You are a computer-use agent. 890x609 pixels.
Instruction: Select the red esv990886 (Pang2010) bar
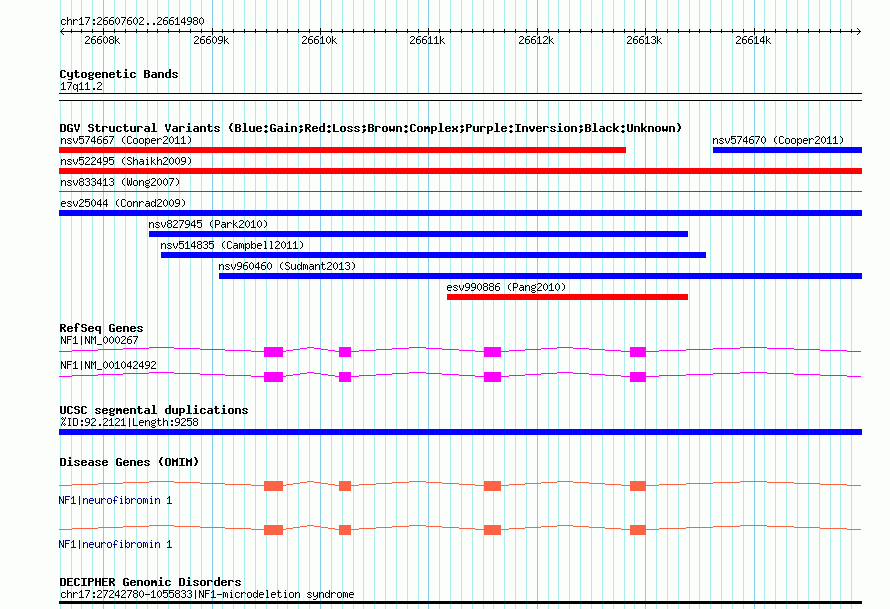pos(567,297)
